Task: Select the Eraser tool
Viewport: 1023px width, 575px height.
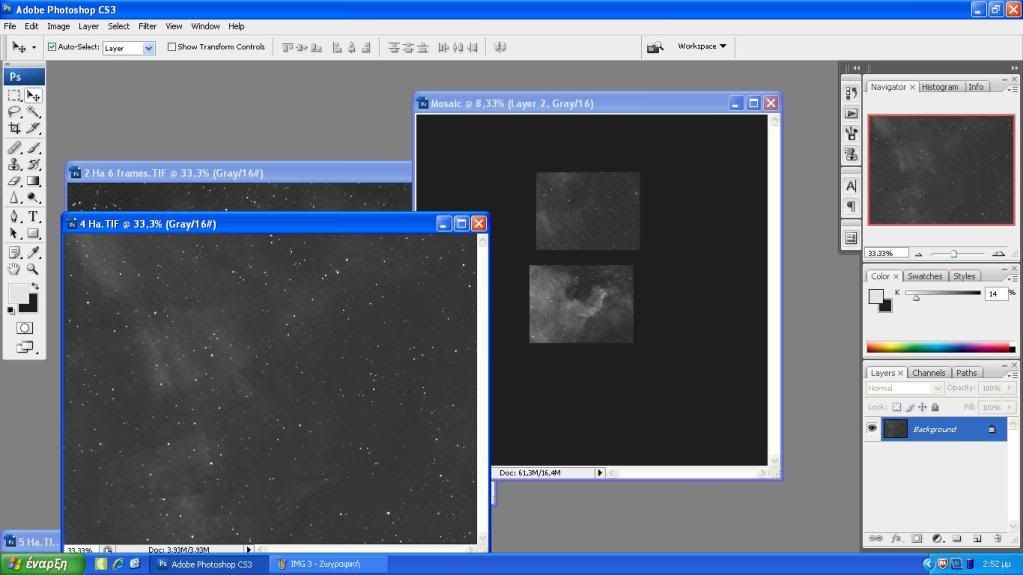Action: click(x=14, y=181)
